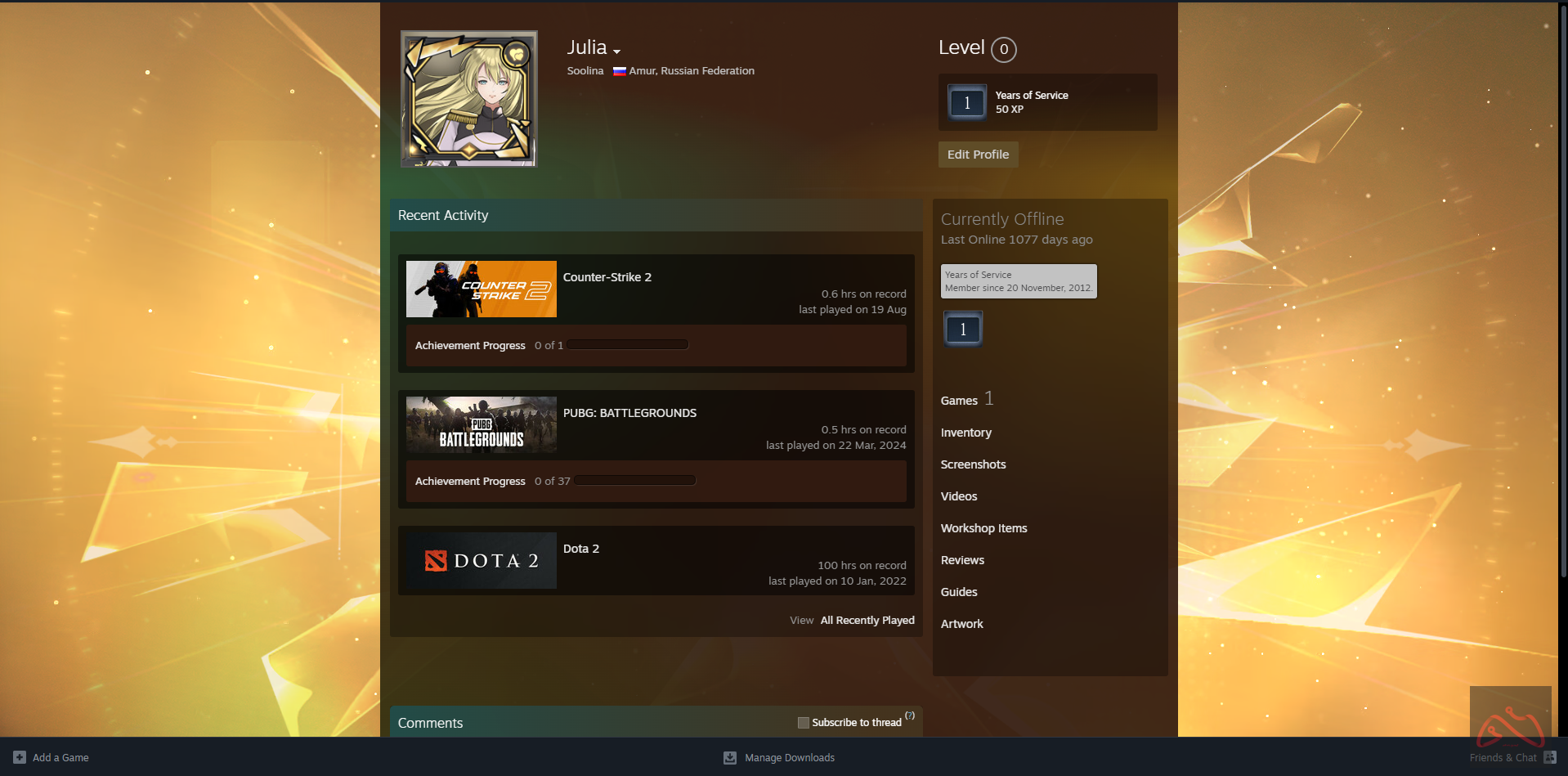Click the Russian flag icon
The height and width of the screenshot is (776, 1568).
pyautogui.click(x=619, y=71)
